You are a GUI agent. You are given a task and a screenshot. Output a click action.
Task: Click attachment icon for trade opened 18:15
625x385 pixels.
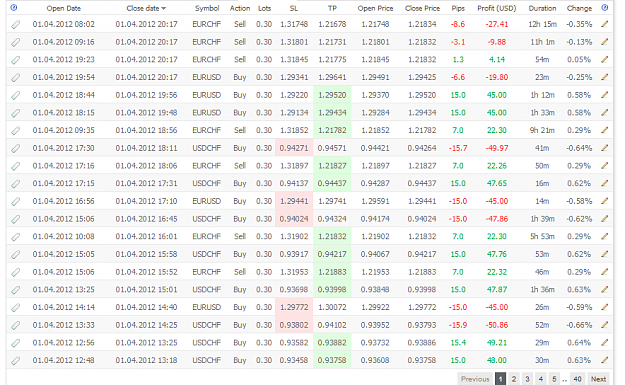15,113
